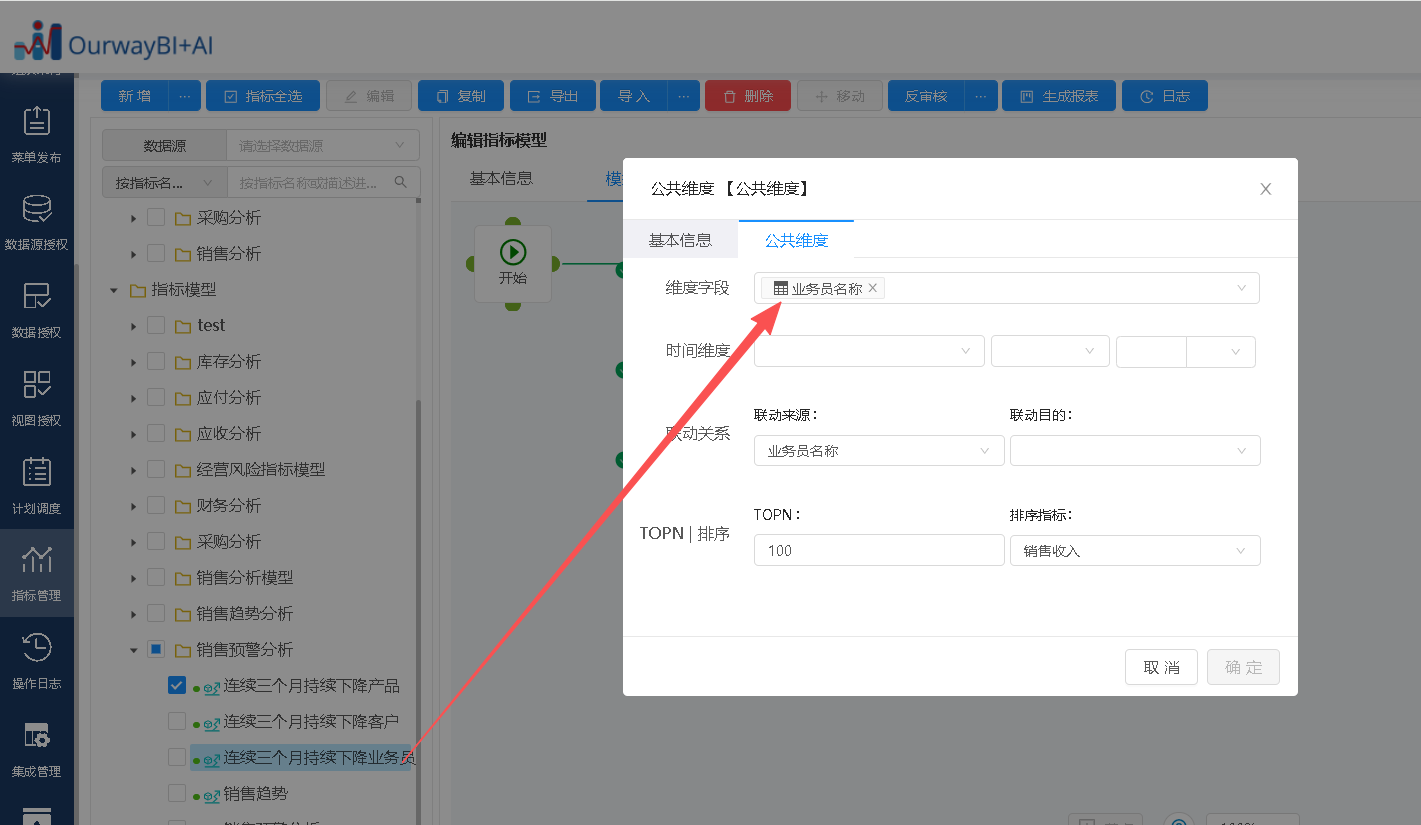
Task: Open 视图授权 in the sidebar
Action: pos(37,397)
